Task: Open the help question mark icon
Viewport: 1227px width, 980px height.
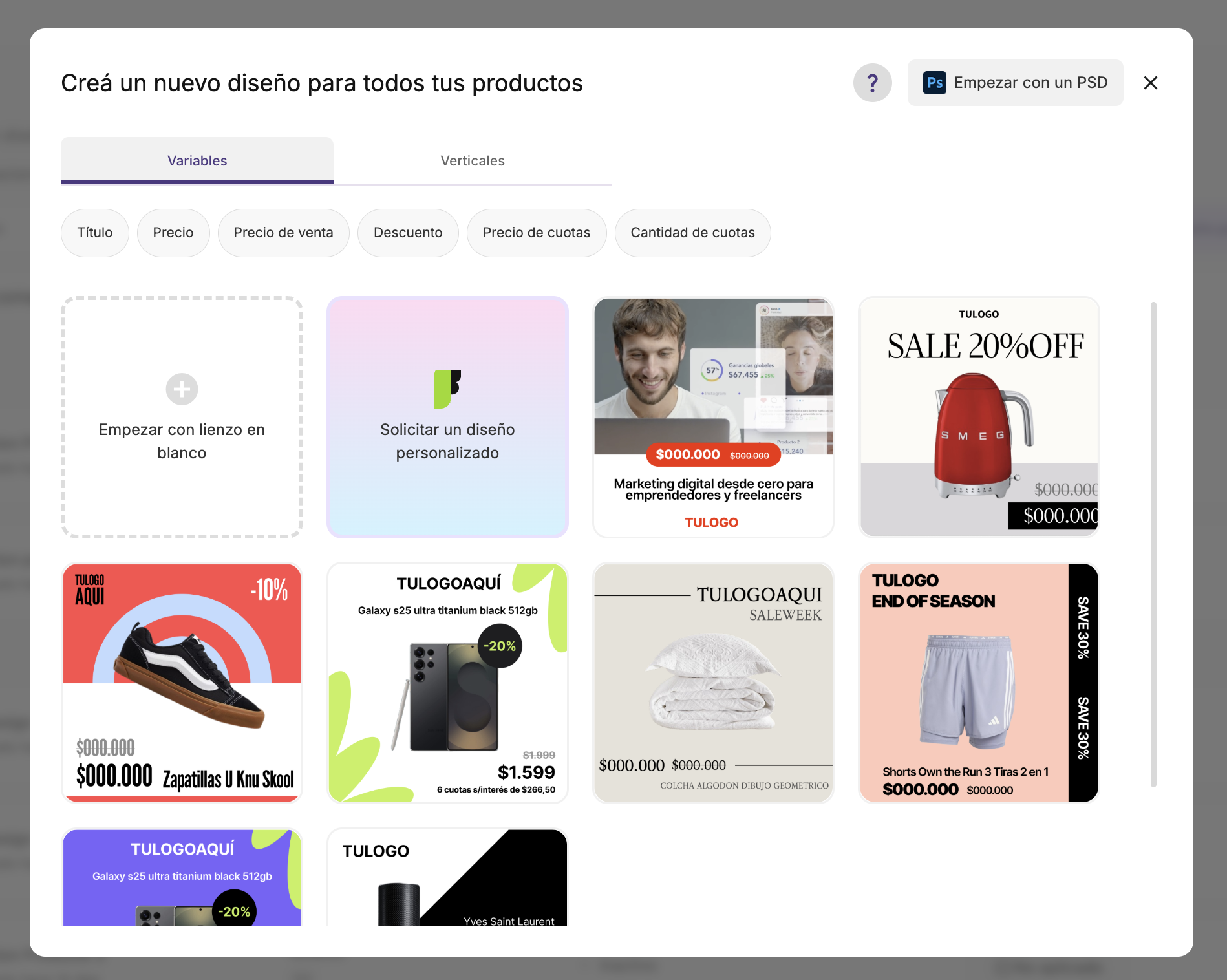Action: 872,83
